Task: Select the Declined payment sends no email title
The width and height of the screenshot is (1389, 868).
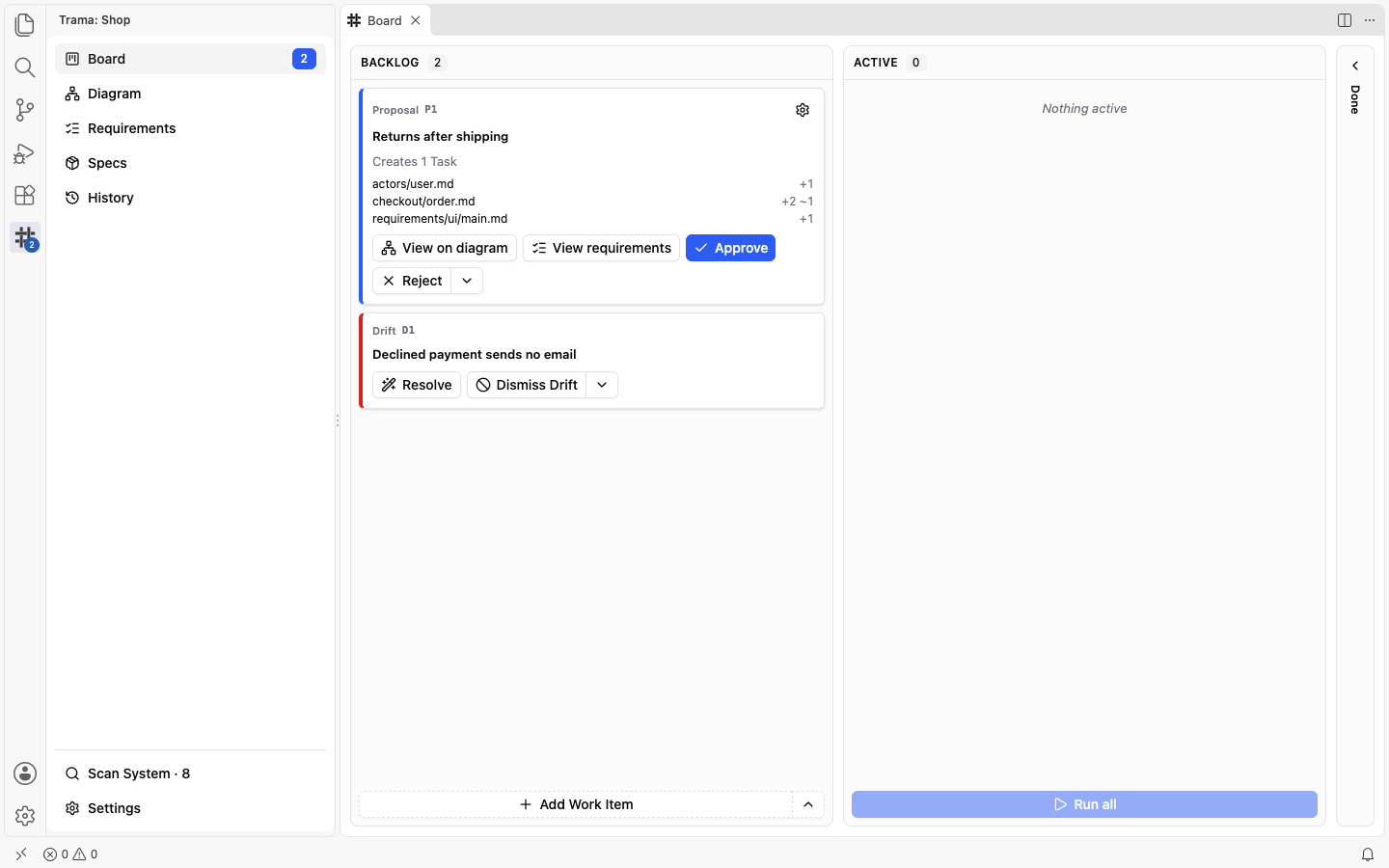Action: pyautogui.click(x=475, y=355)
